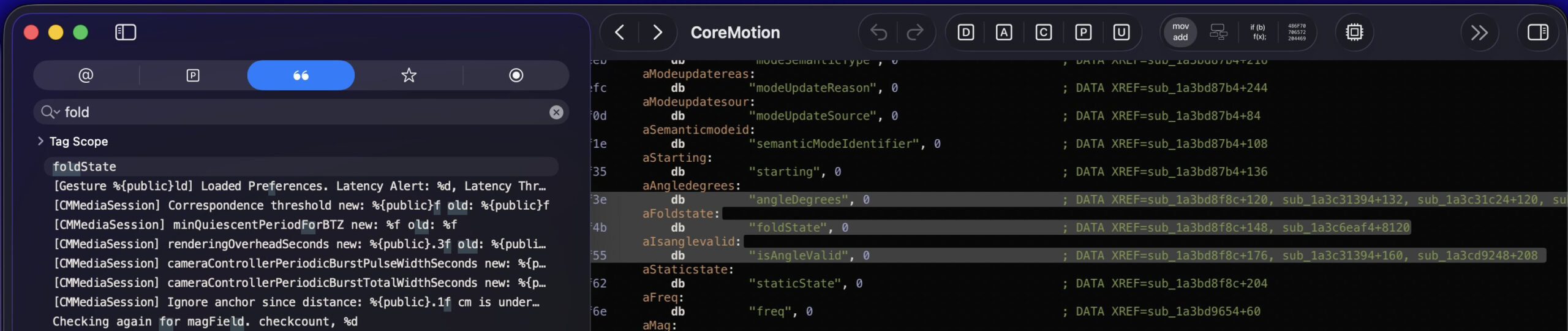Mark selection as ASCII (A)
1568x331 pixels.
pyautogui.click(x=1004, y=32)
